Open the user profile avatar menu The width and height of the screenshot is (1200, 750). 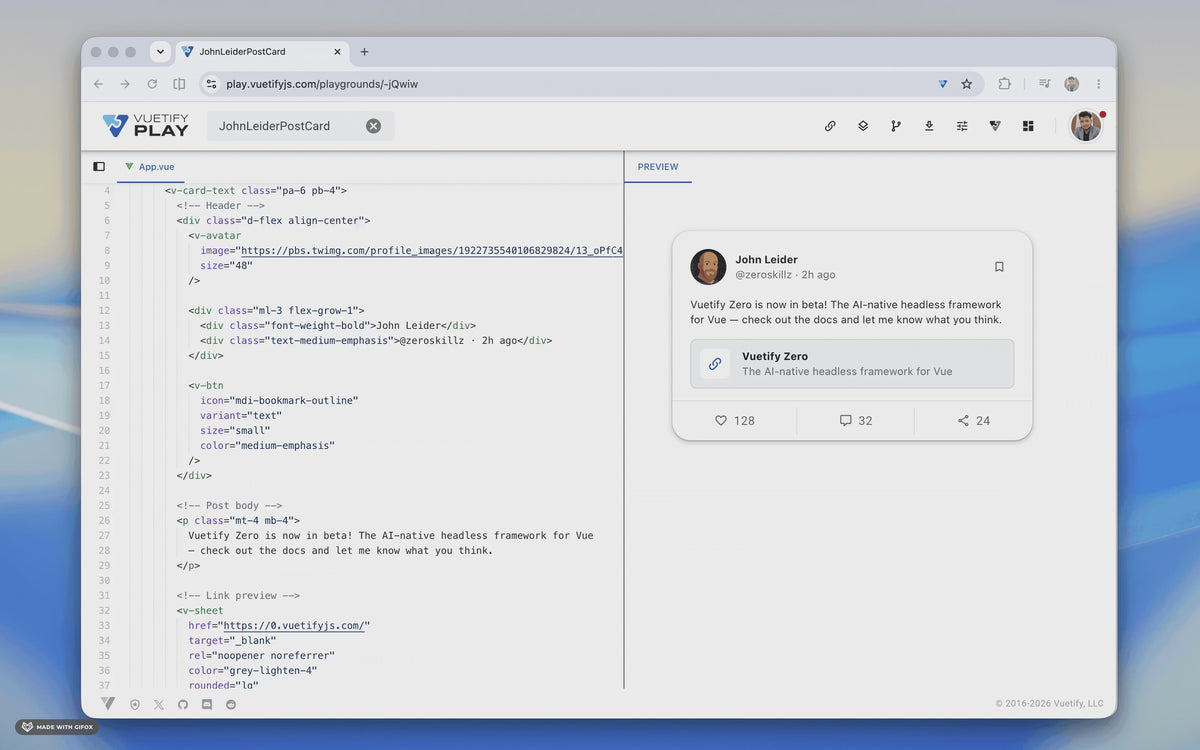[1086, 126]
